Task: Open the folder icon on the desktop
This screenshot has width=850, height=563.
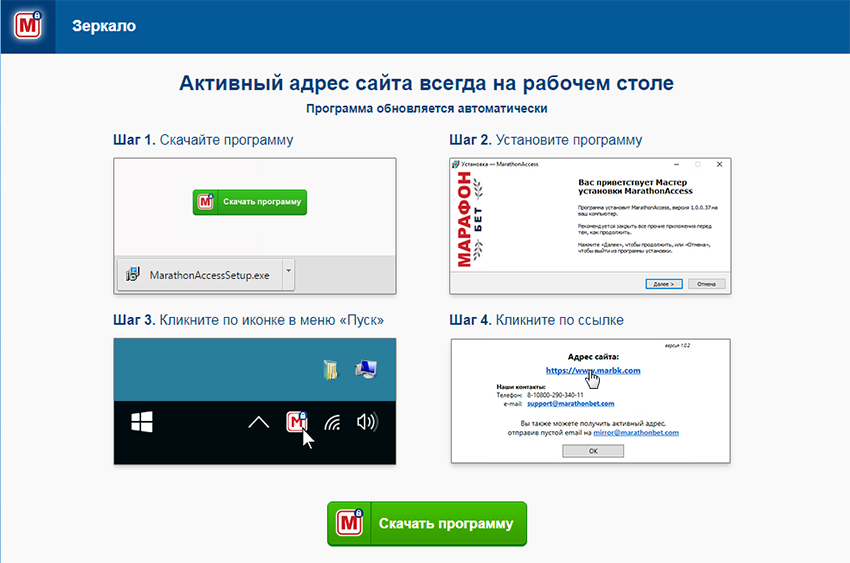Action: (x=330, y=370)
